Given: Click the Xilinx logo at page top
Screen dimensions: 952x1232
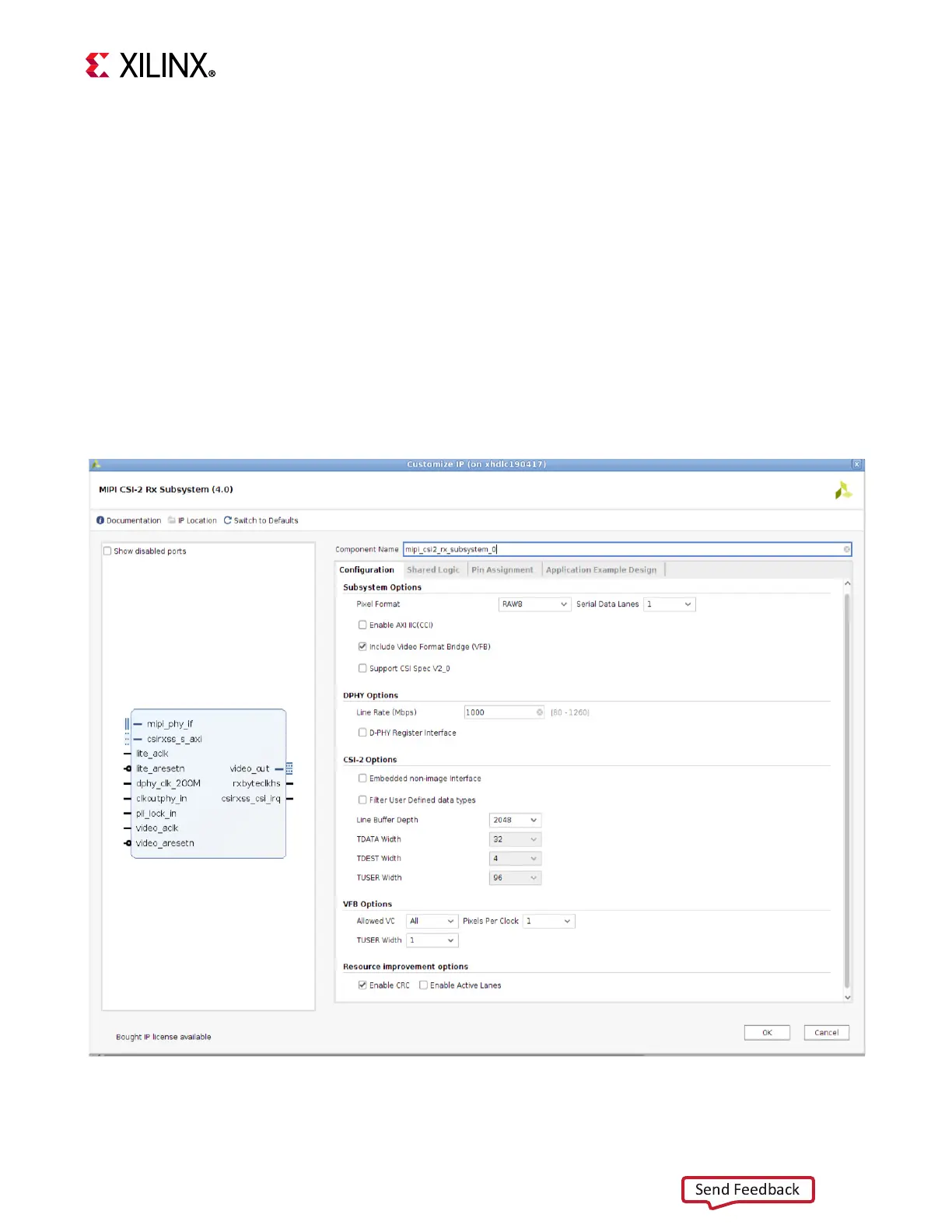Looking at the screenshot, I should 150,65.
